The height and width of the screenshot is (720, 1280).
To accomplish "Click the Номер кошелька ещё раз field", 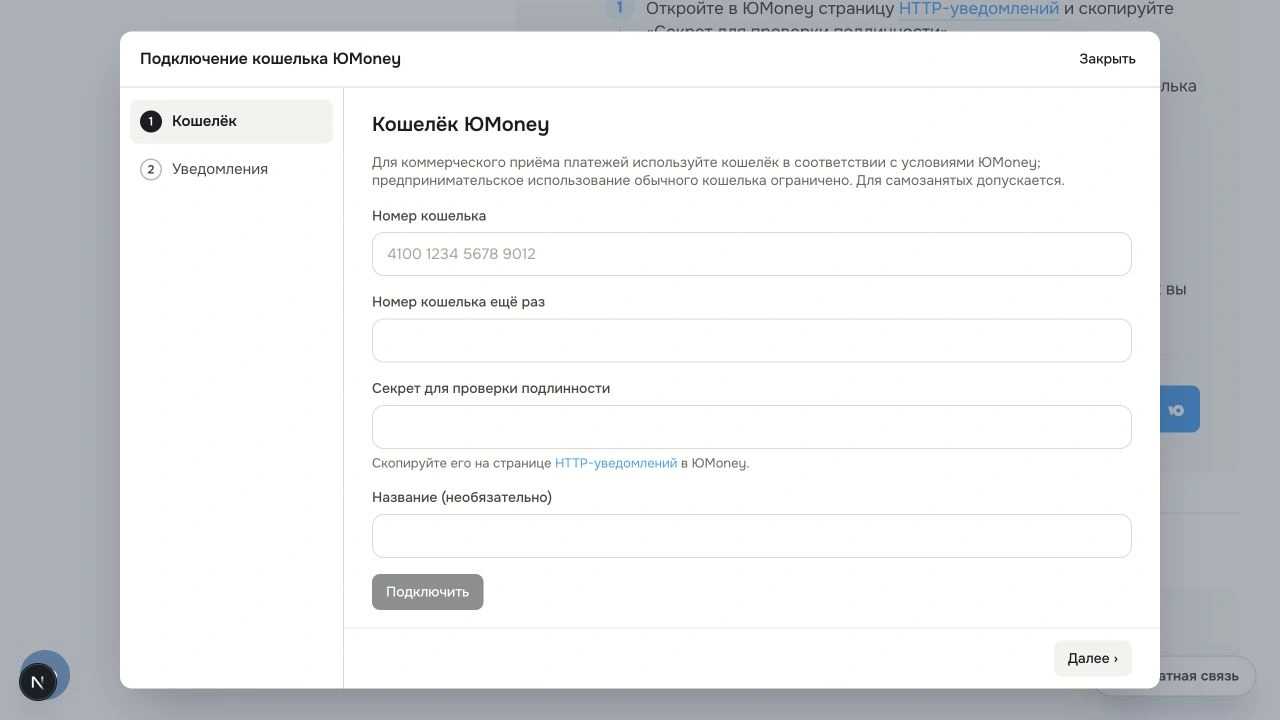I will point(751,340).
